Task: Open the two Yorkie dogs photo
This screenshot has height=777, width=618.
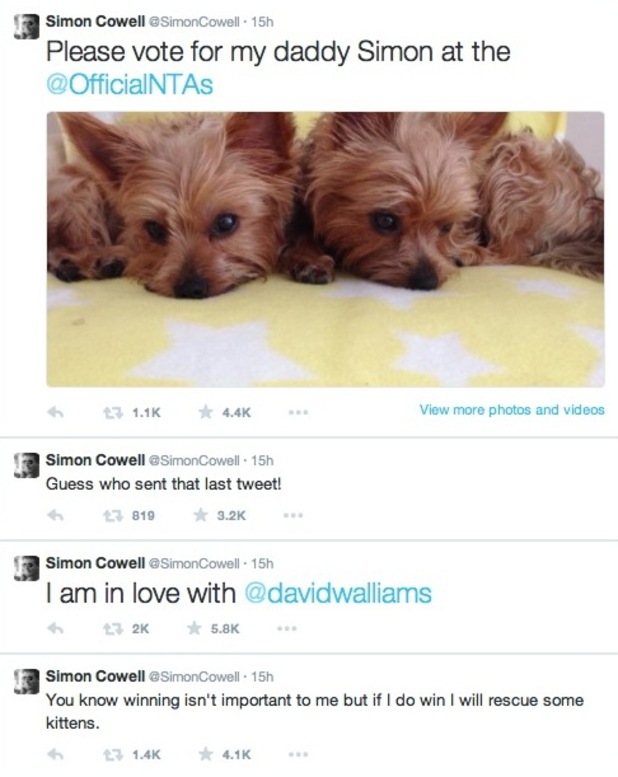Action: pyautogui.click(x=326, y=249)
